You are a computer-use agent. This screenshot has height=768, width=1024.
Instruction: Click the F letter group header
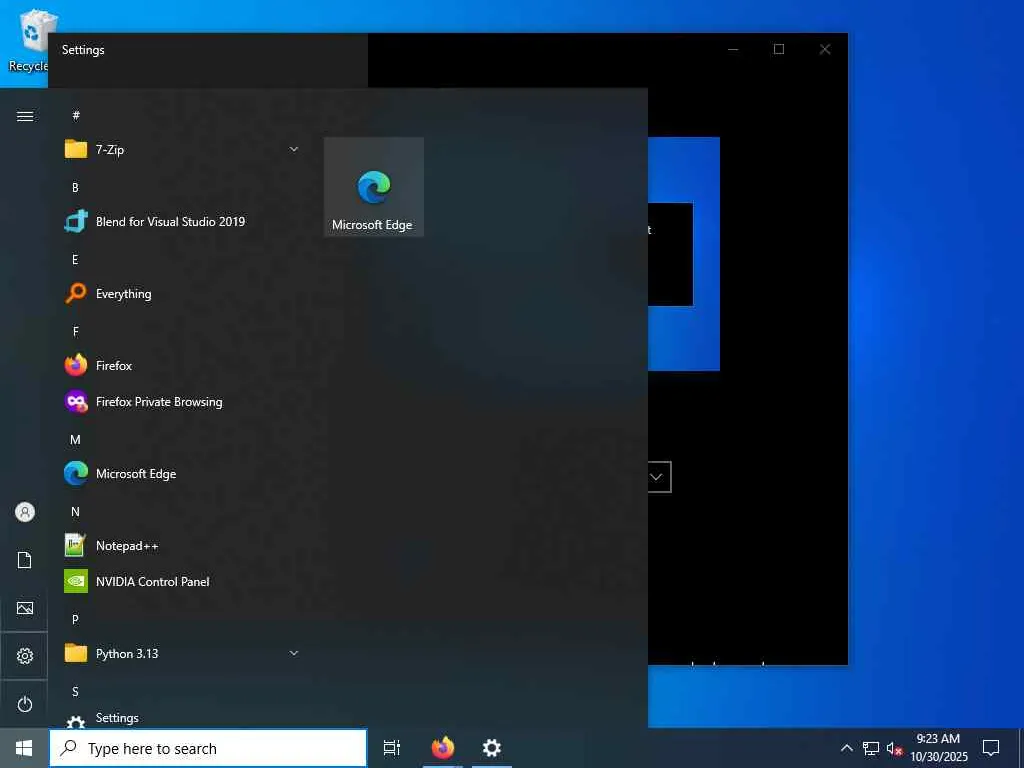click(x=75, y=332)
